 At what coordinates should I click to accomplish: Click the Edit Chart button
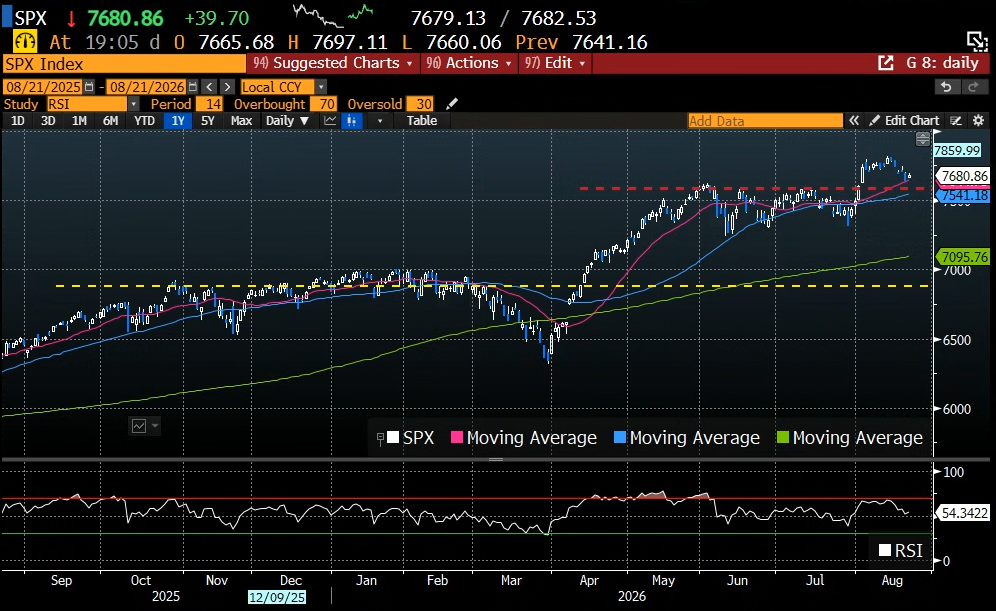905,121
